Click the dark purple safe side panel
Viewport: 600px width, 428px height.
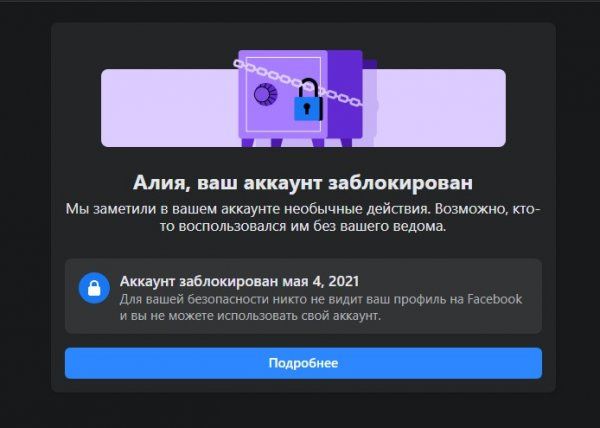(345, 94)
